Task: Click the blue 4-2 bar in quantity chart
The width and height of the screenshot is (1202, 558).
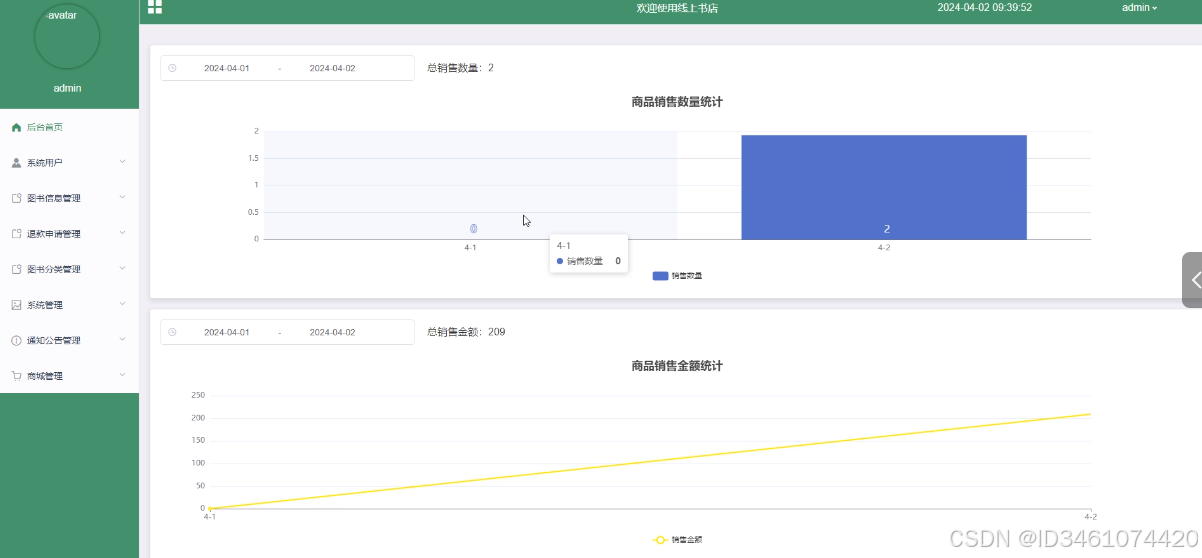Action: (884, 187)
